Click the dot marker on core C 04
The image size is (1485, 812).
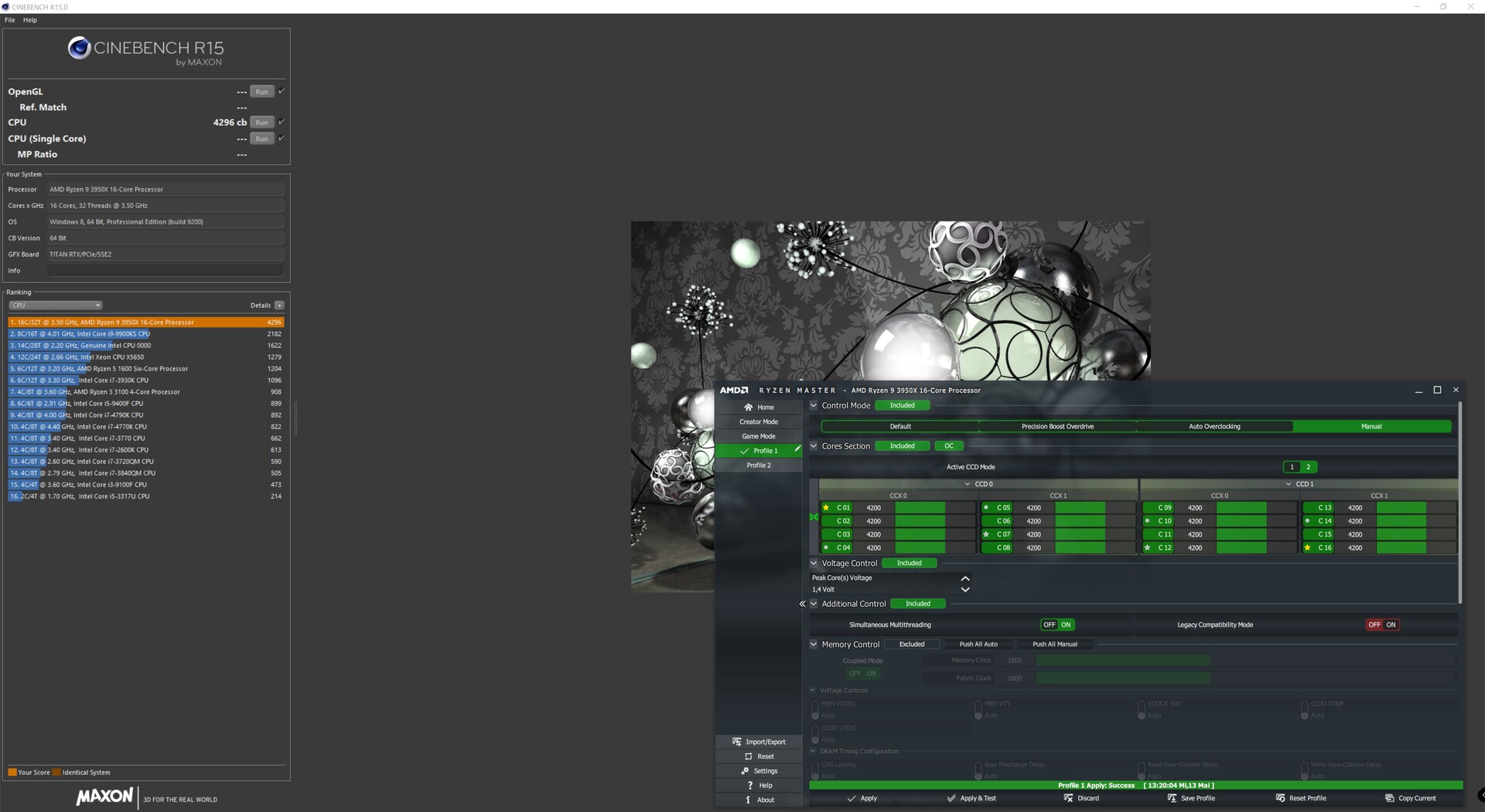(826, 548)
